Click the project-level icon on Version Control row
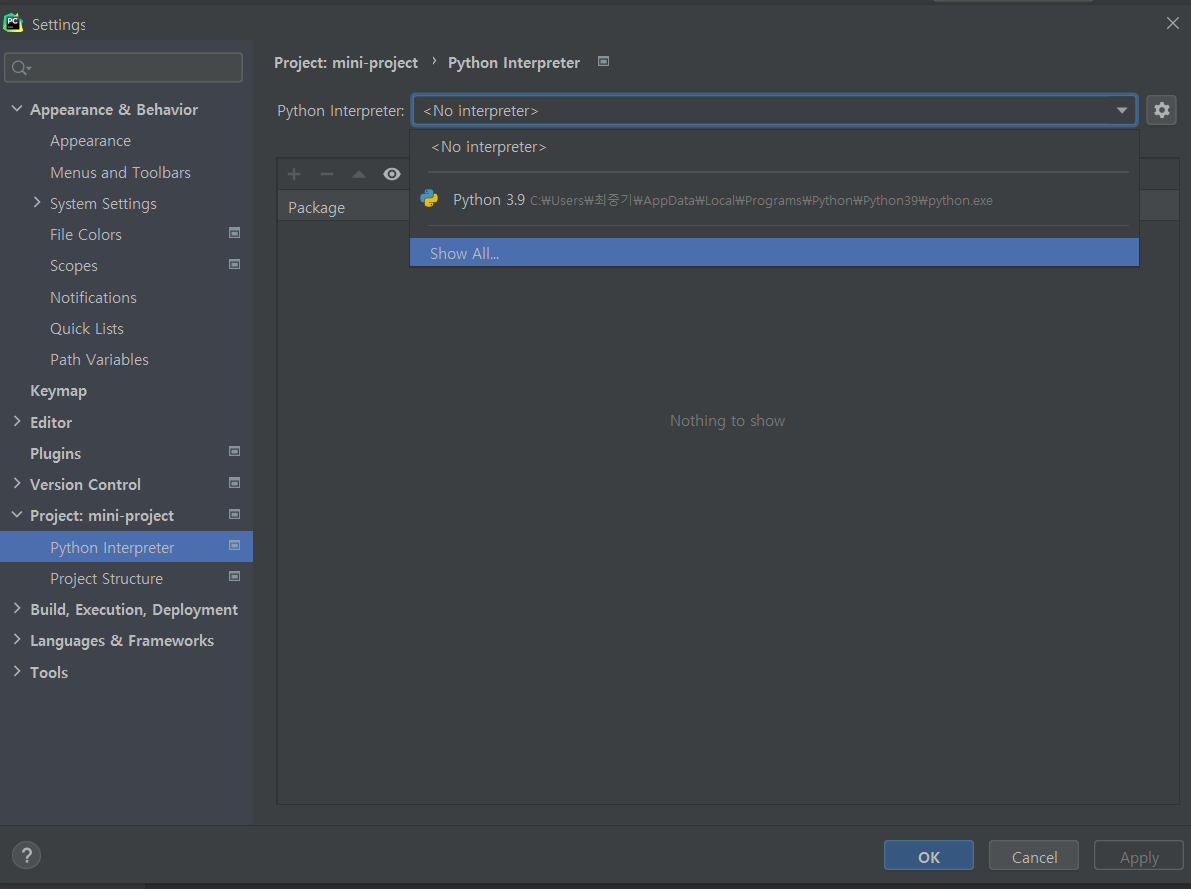The image size is (1191, 889). pos(235,482)
